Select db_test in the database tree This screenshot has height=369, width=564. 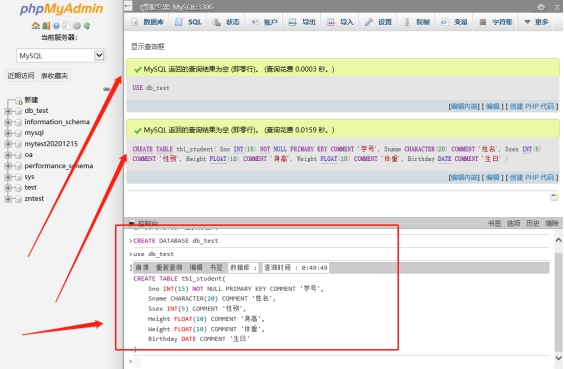point(36,111)
